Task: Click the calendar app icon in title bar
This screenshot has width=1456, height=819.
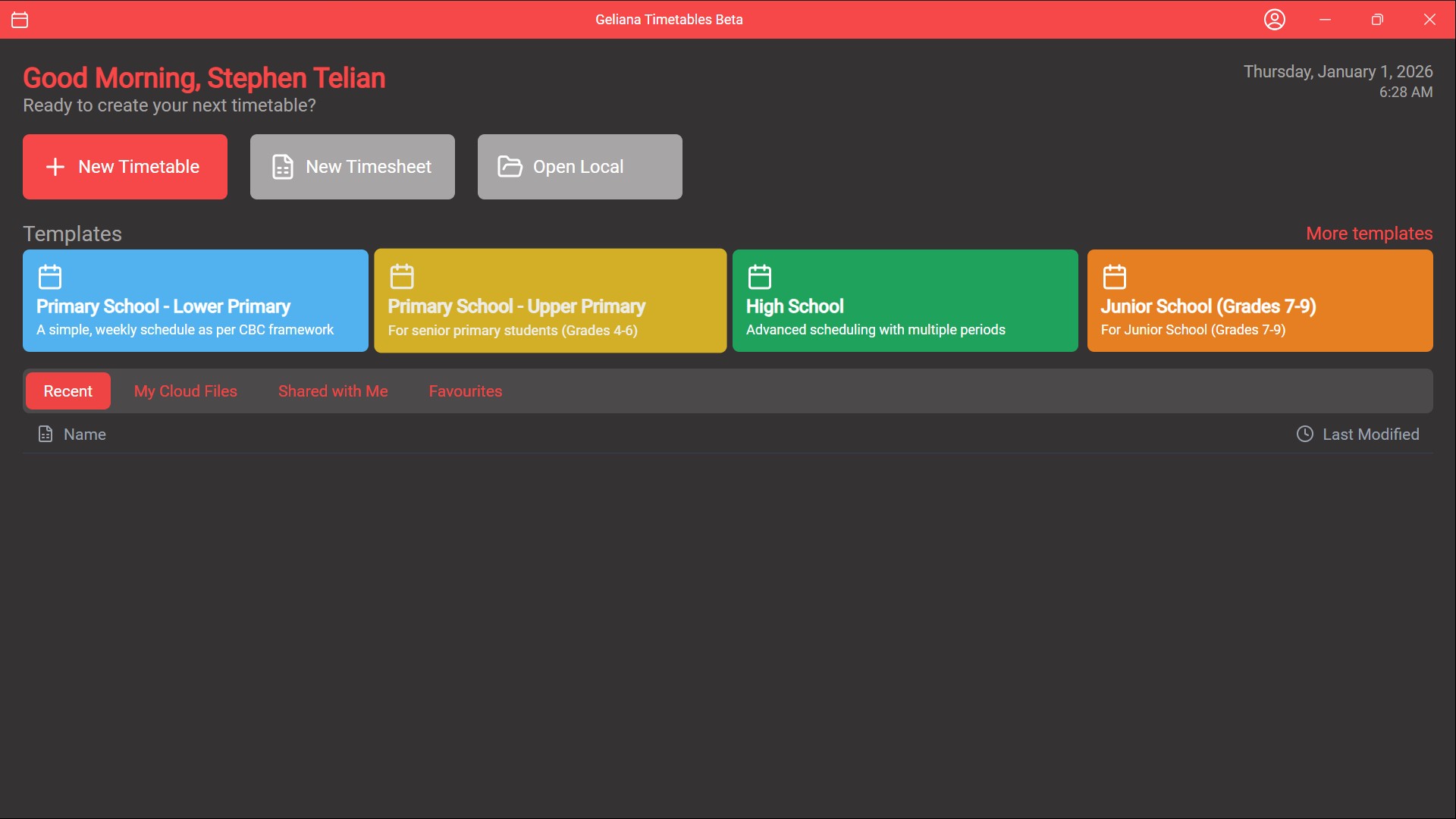Action: tap(20, 20)
